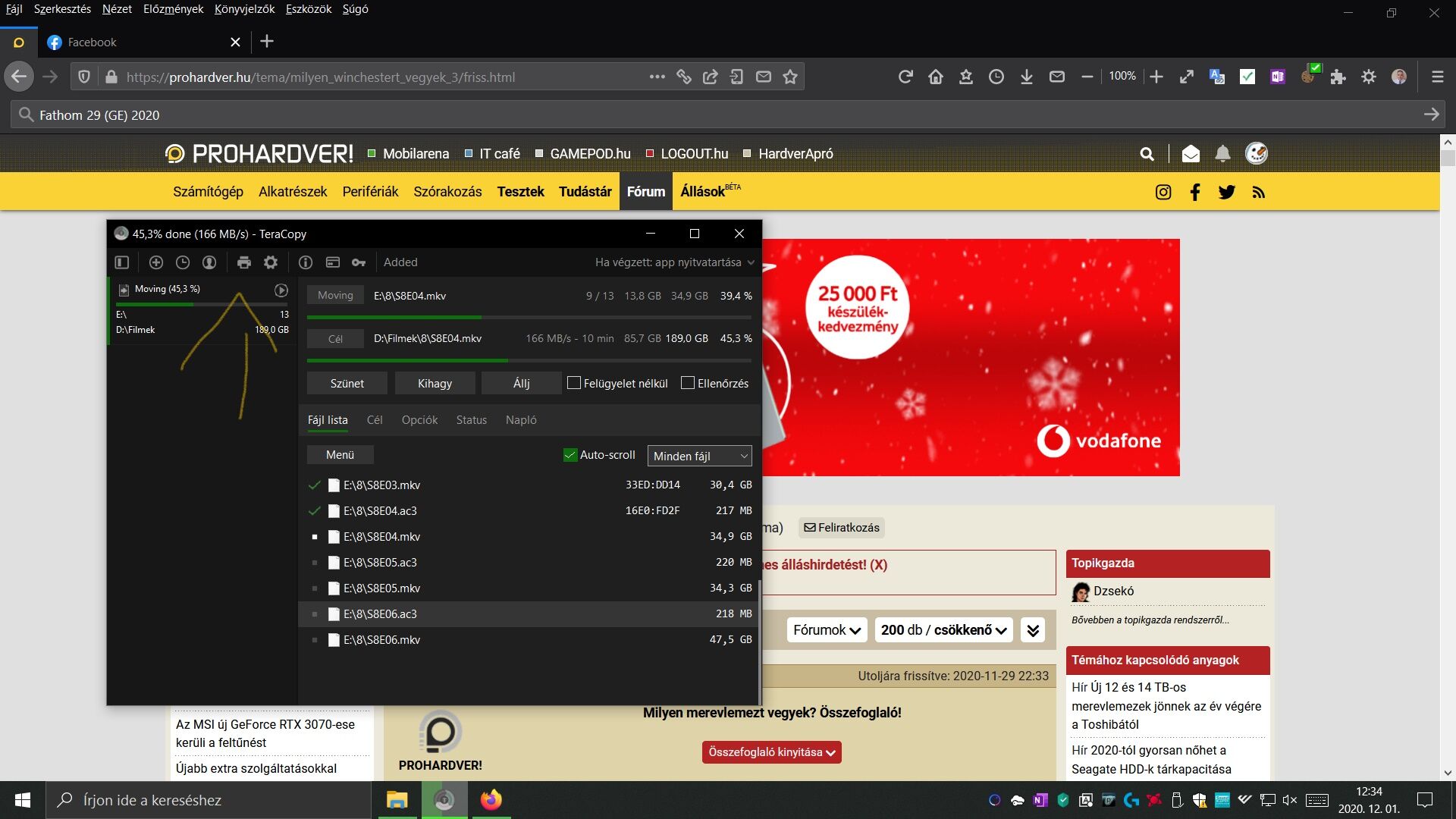This screenshot has height=819, width=1456.
Task: Click Feliratkozás subscribe button
Action: [x=842, y=528]
